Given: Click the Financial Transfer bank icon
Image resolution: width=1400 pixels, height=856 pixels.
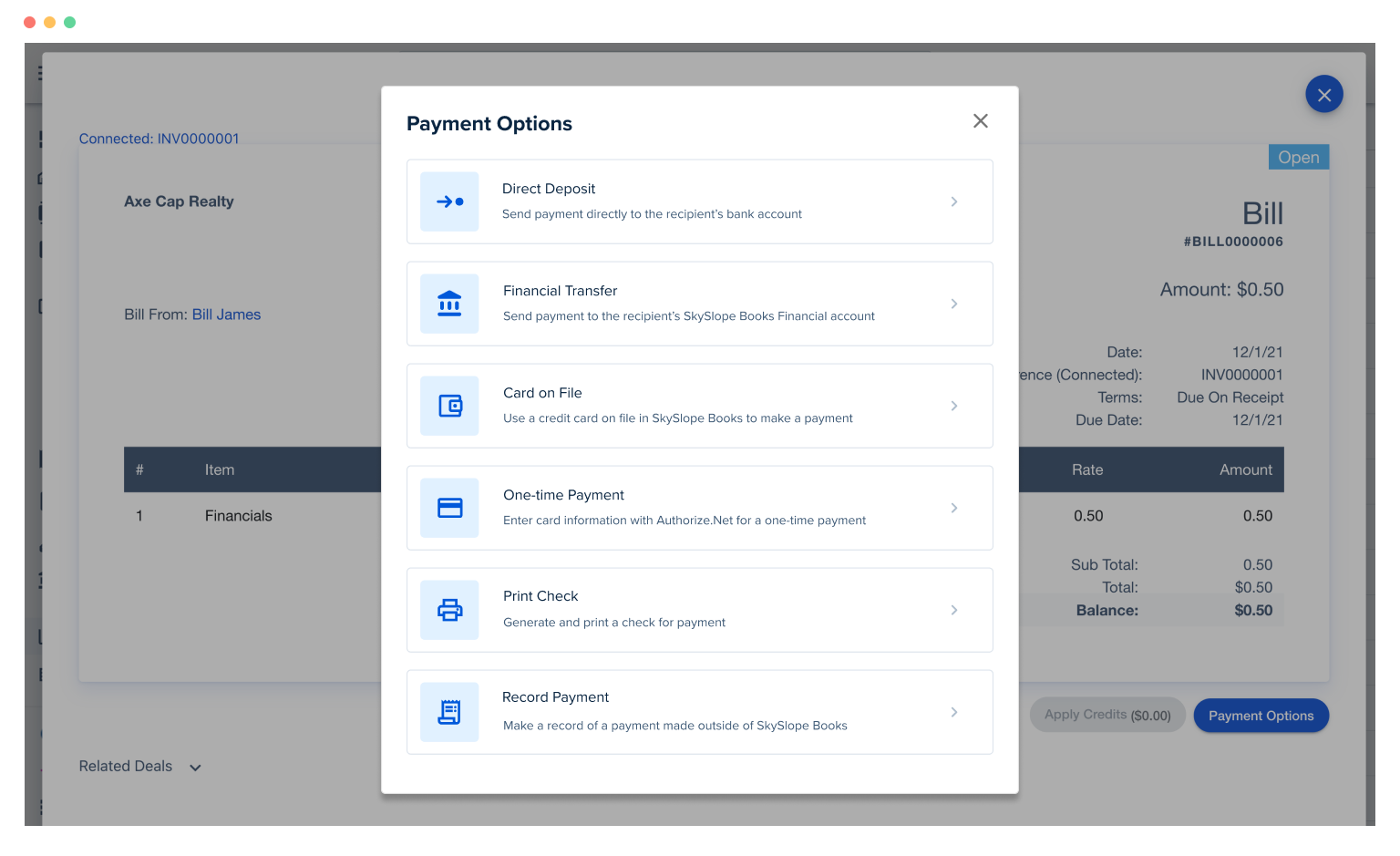Looking at the screenshot, I should point(449,304).
